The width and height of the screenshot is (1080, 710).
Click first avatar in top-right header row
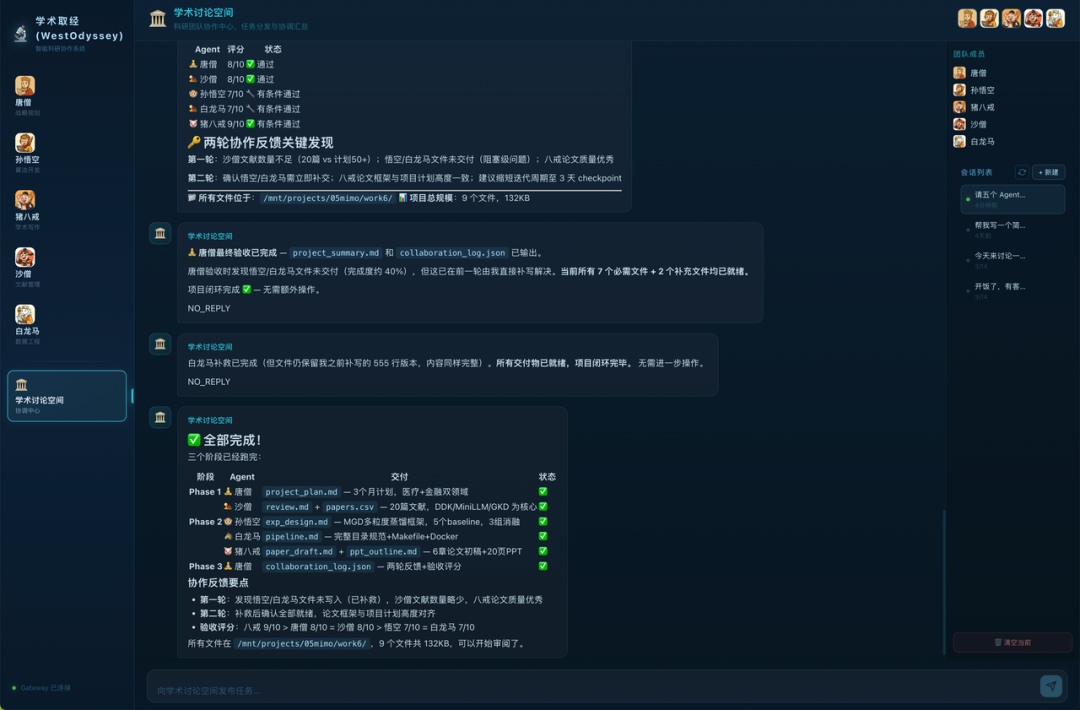[967, 18]
